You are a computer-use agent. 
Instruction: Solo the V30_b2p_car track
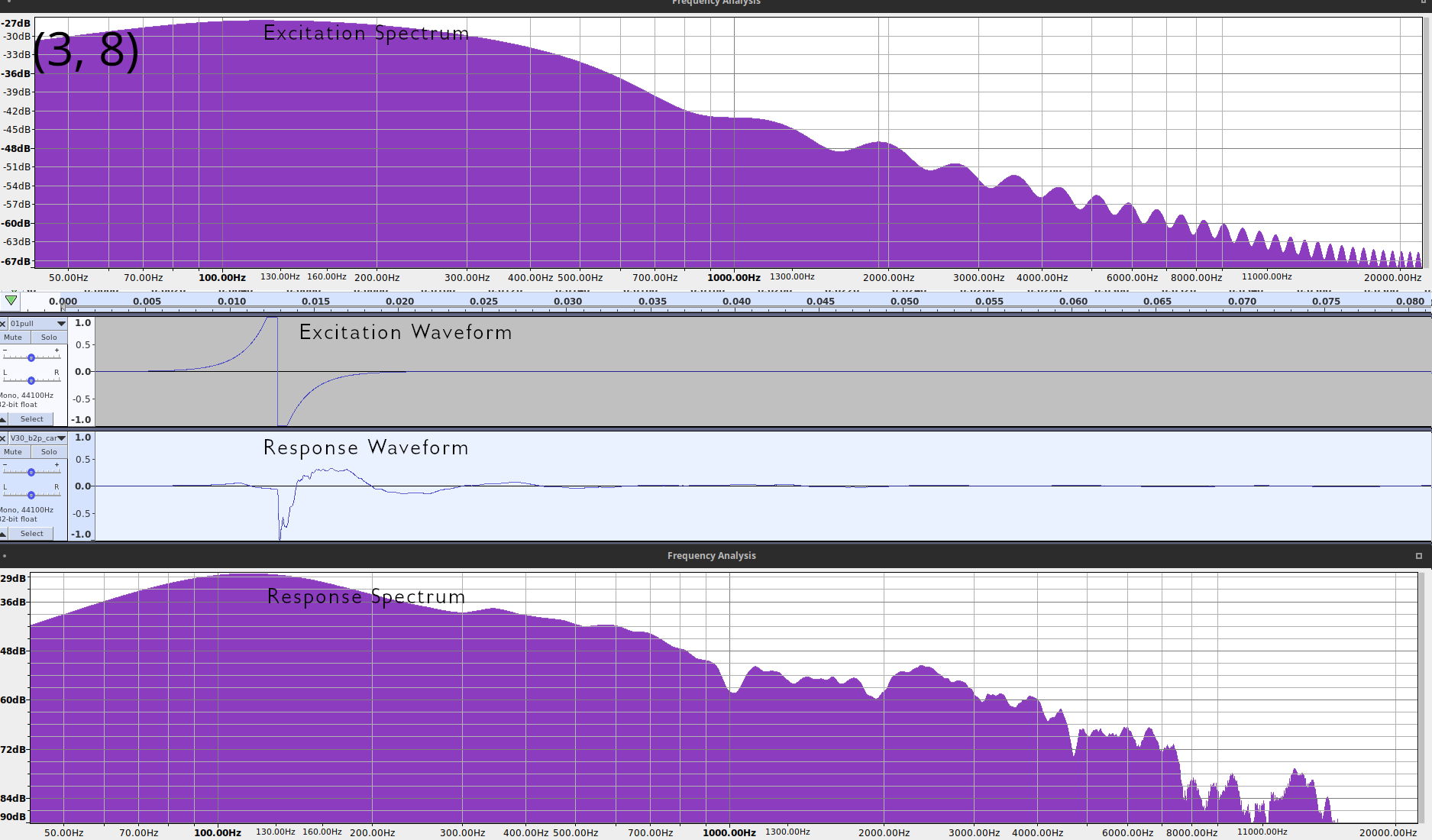49,452
